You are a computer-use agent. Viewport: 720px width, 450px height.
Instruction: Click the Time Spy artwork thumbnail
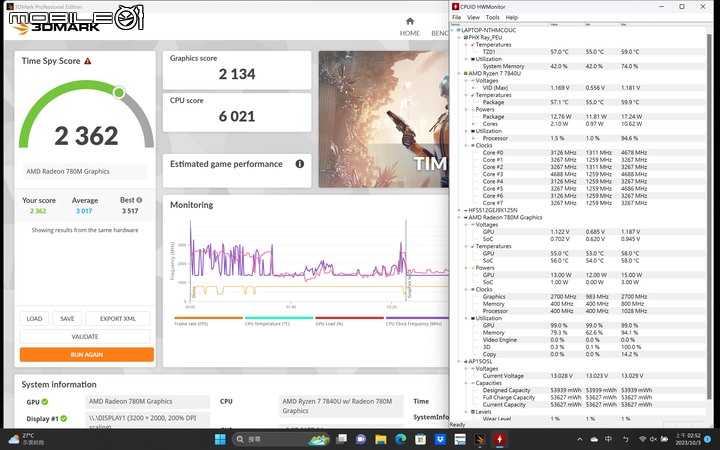click(x=383, y=119)
